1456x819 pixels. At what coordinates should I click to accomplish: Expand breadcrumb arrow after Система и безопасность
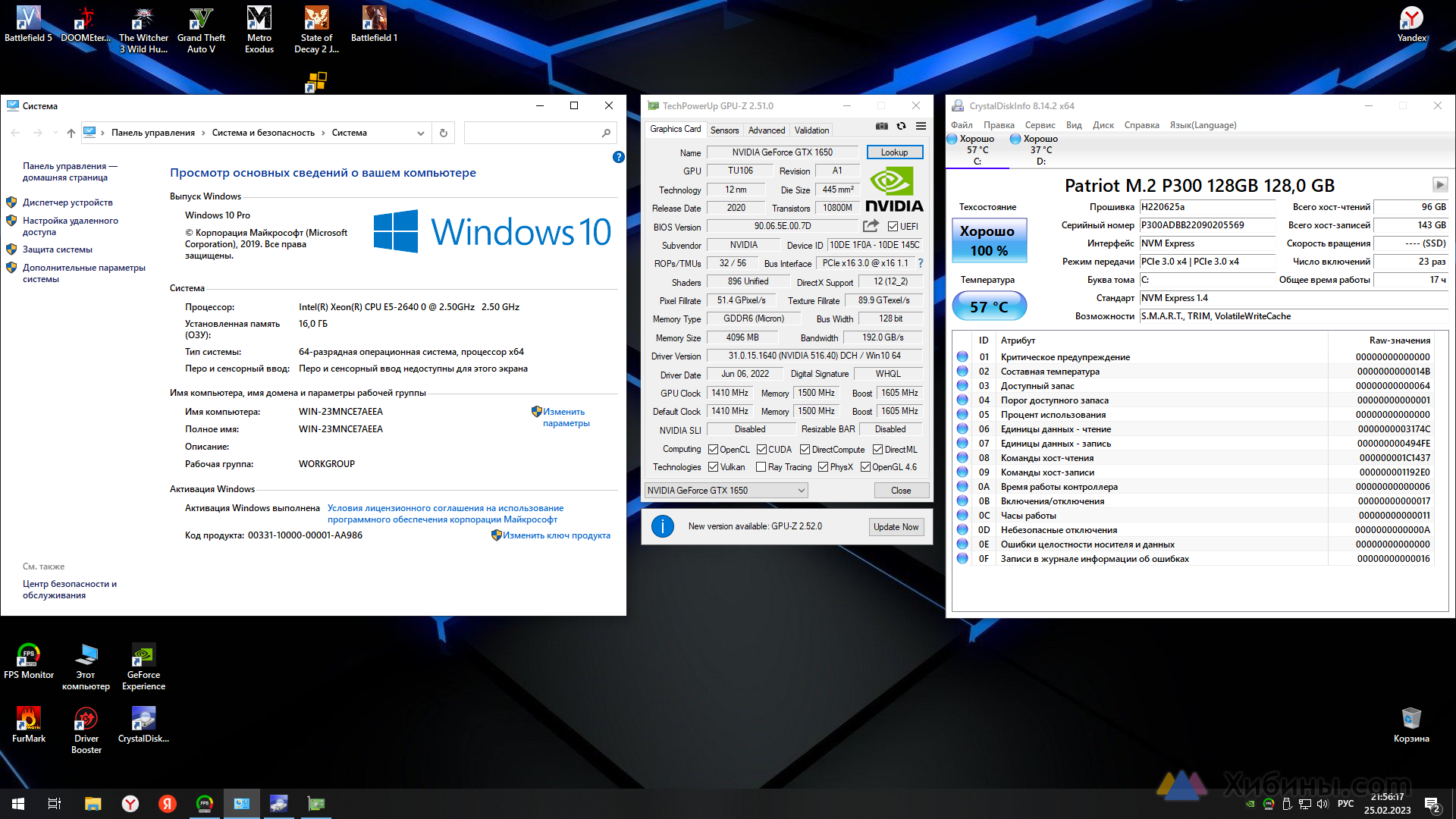(x=323, y=133)
